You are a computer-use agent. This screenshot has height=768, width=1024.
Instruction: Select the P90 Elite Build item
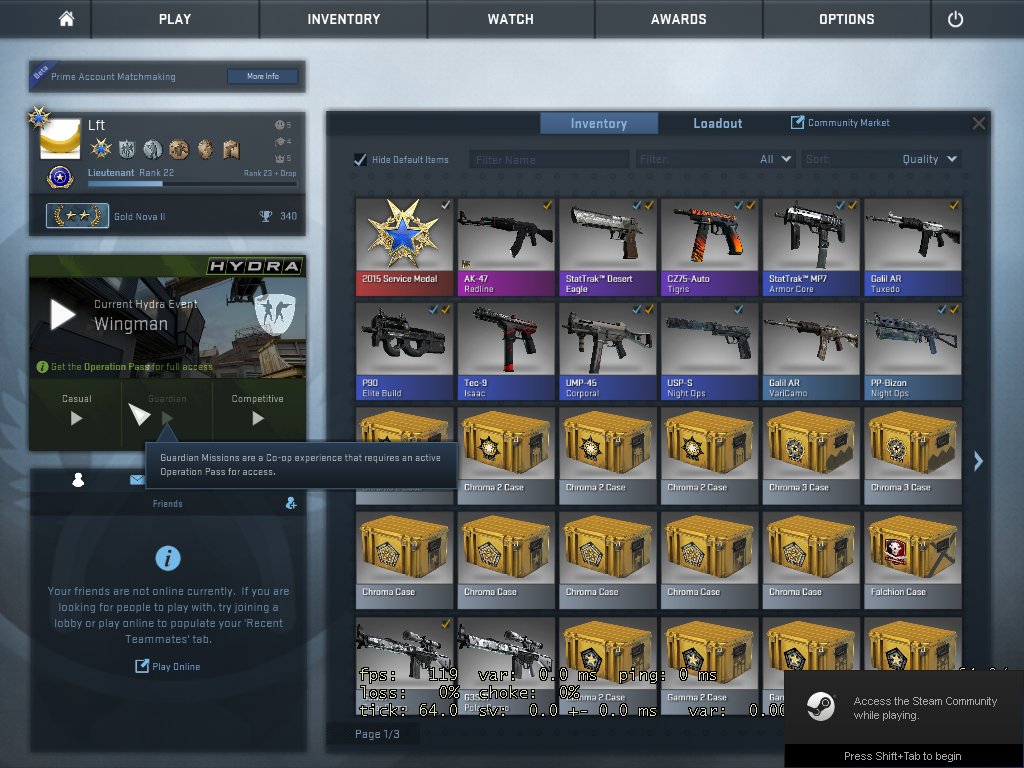[x=404, y=351]
